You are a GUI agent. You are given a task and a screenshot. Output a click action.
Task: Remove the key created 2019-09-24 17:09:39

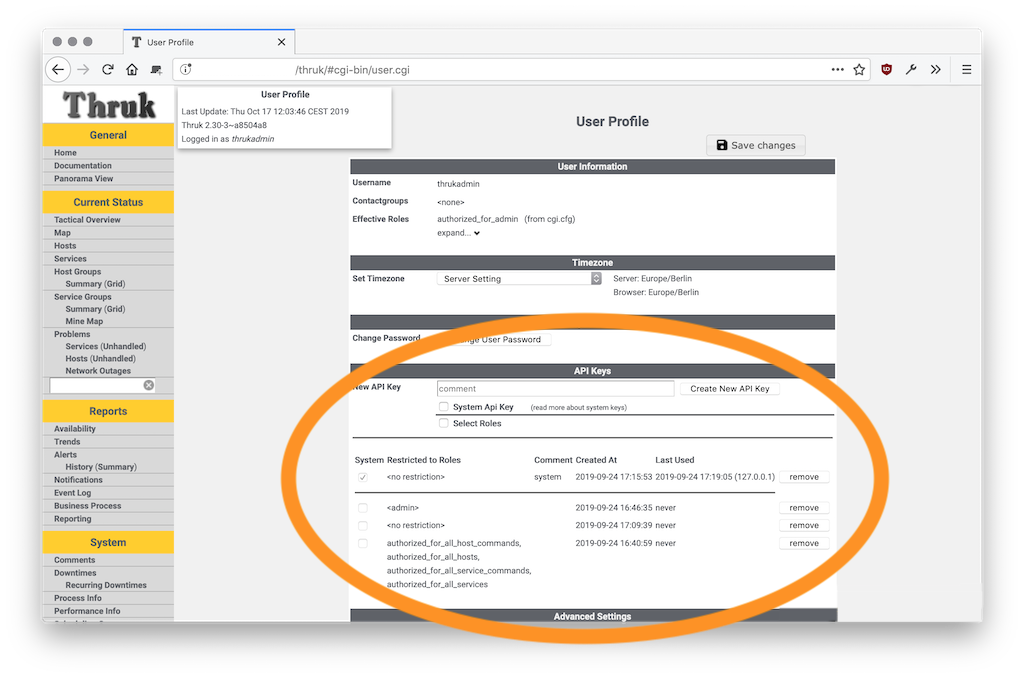(804, 525)
